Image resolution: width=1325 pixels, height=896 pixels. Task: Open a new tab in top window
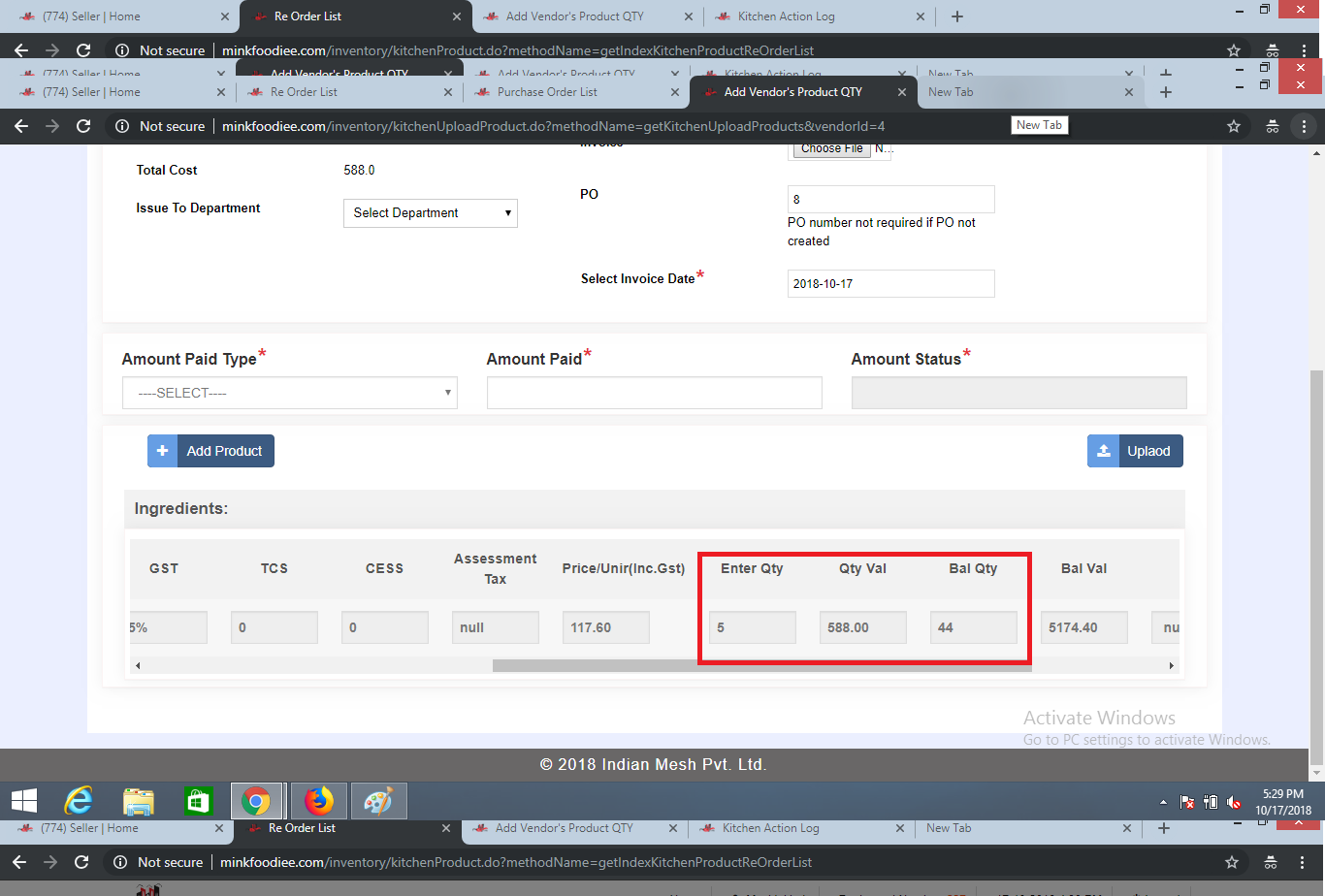tap(957, 16)
